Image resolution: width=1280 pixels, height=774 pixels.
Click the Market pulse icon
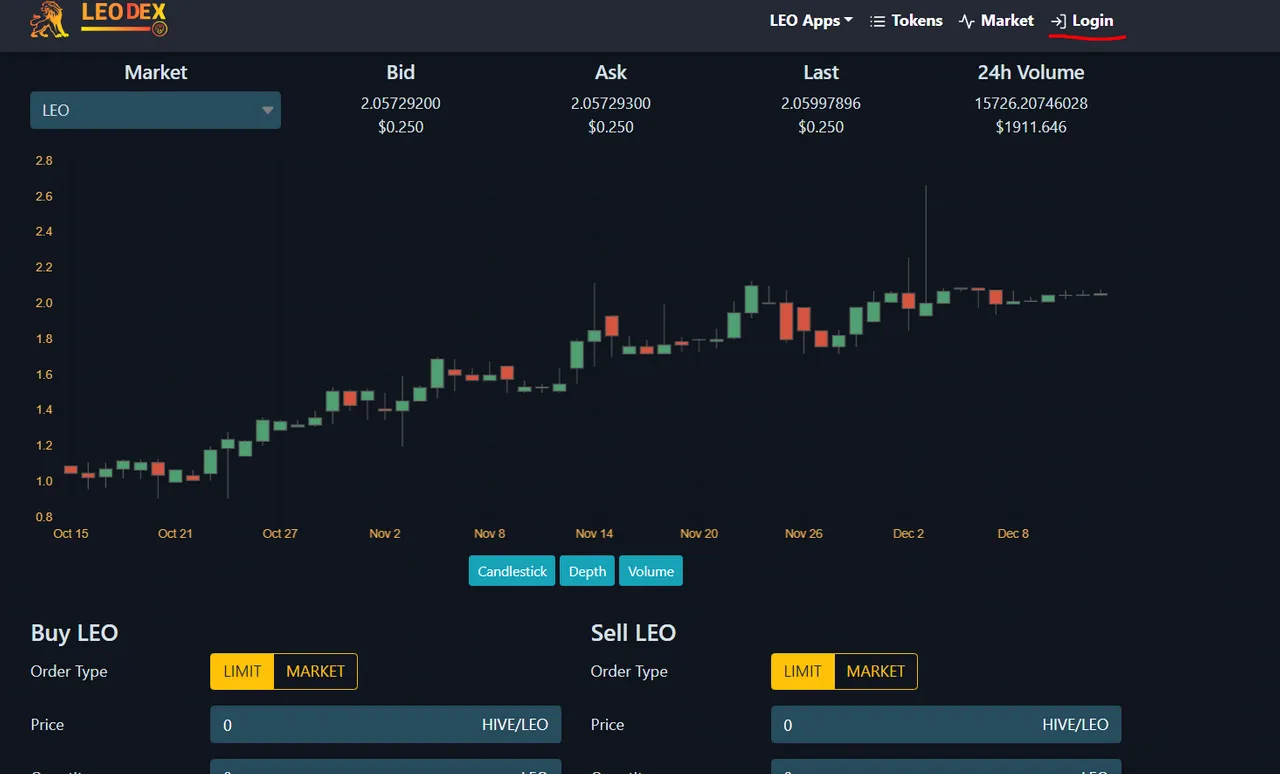pos(966,21)
